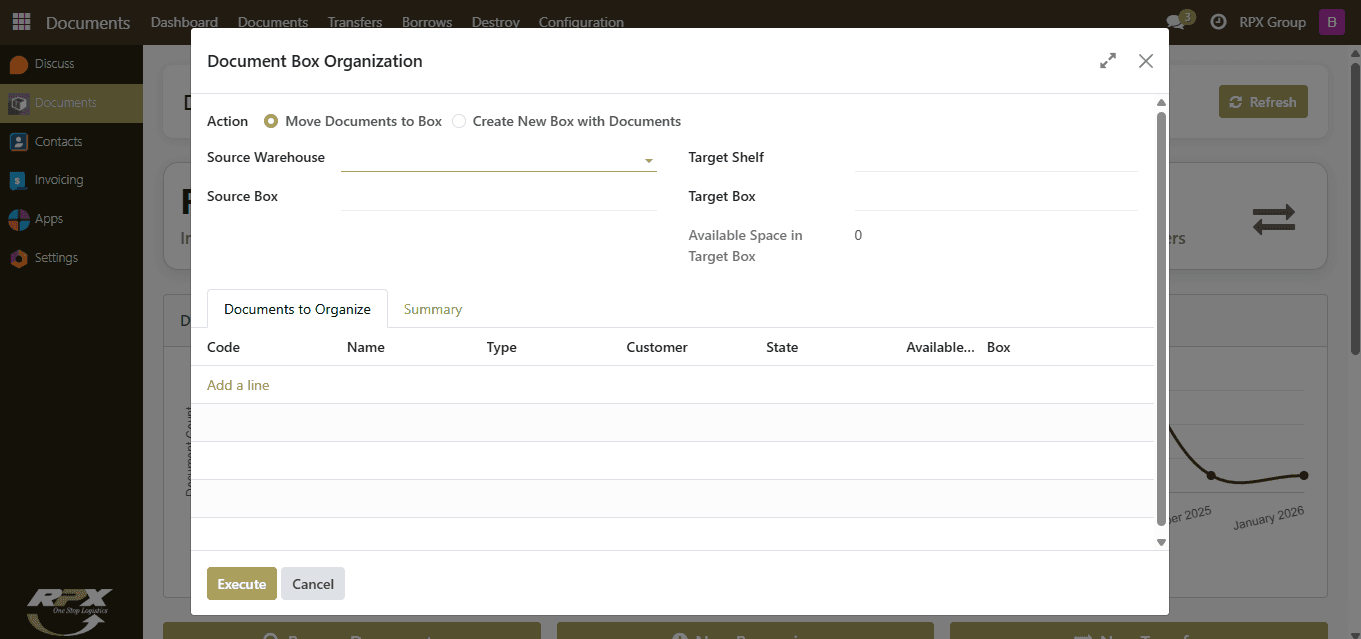This screenshot has width=1361, height=639.
Task: Click the transfers arrows icon on dashboard
Action: point(1274,219)
